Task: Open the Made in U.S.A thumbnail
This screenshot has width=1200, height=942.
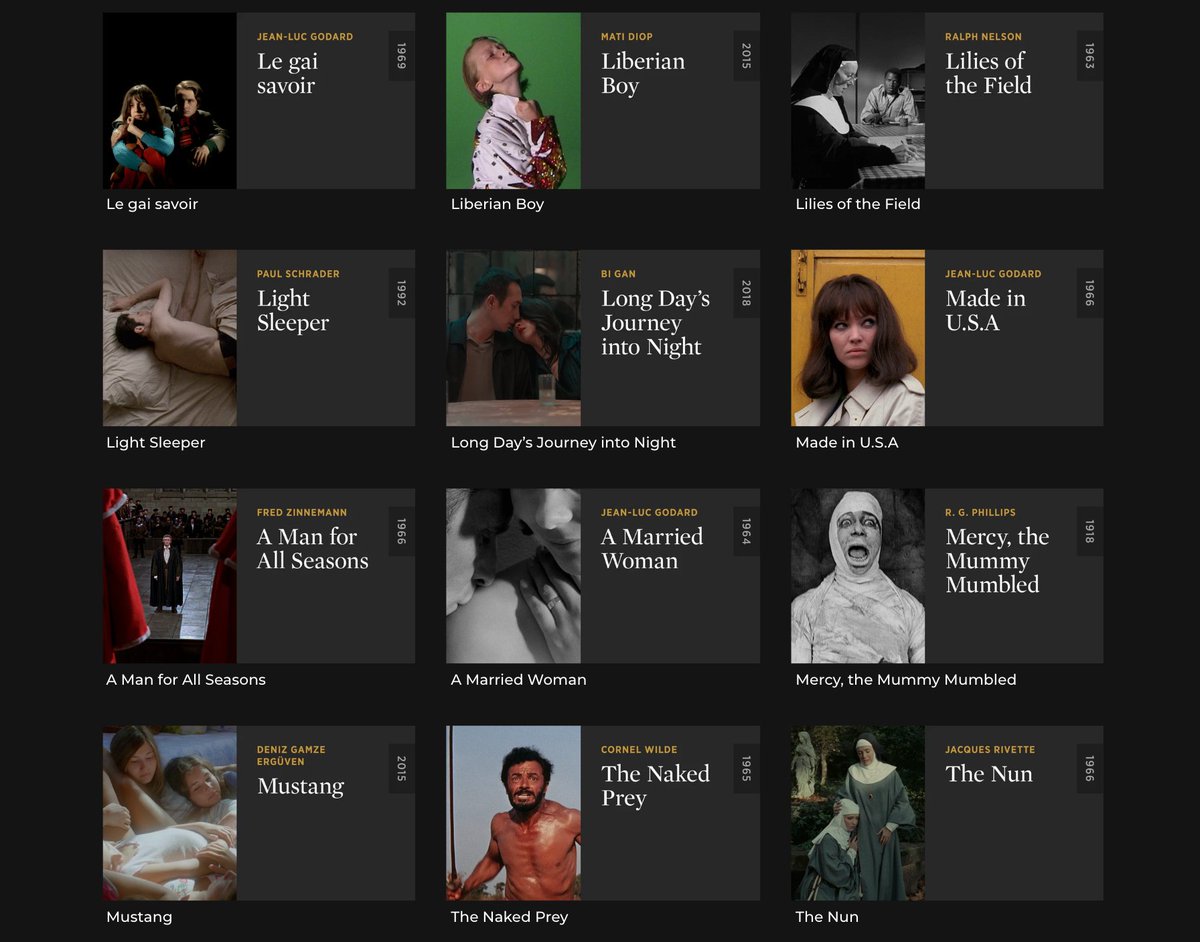Action: pos(858,338)
